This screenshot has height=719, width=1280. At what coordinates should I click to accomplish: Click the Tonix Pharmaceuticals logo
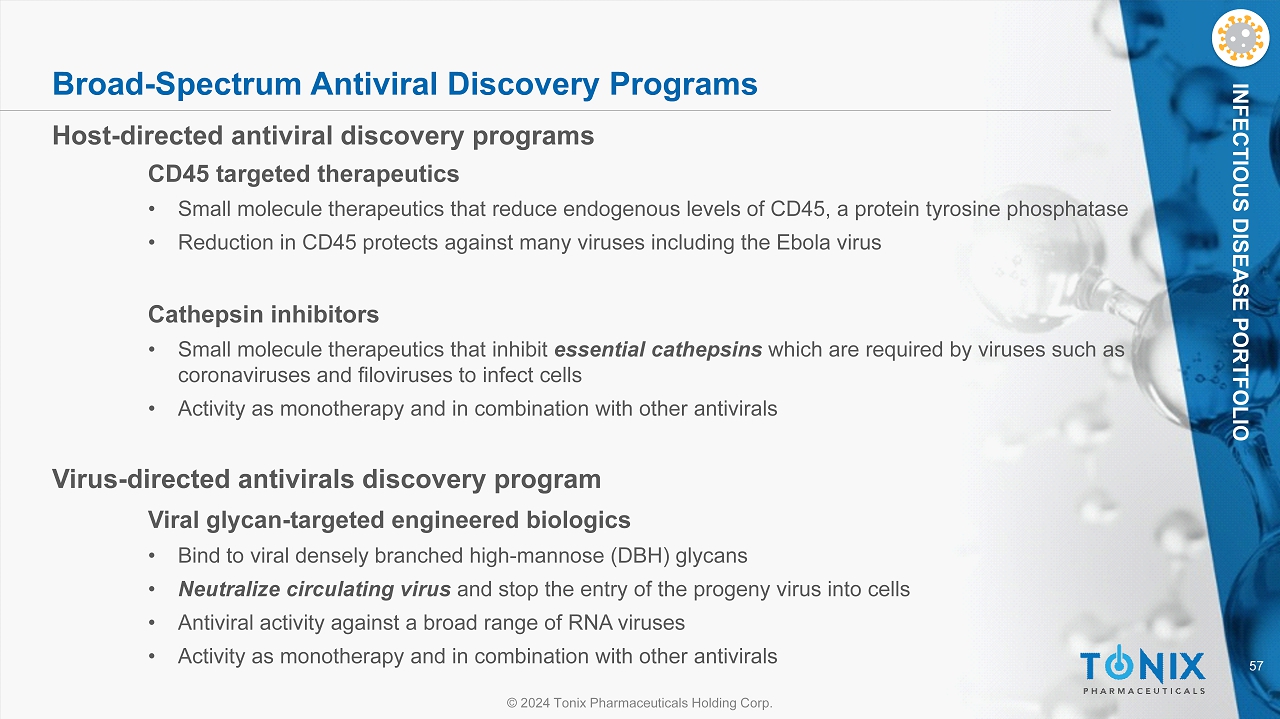(x=1143, y=671)
